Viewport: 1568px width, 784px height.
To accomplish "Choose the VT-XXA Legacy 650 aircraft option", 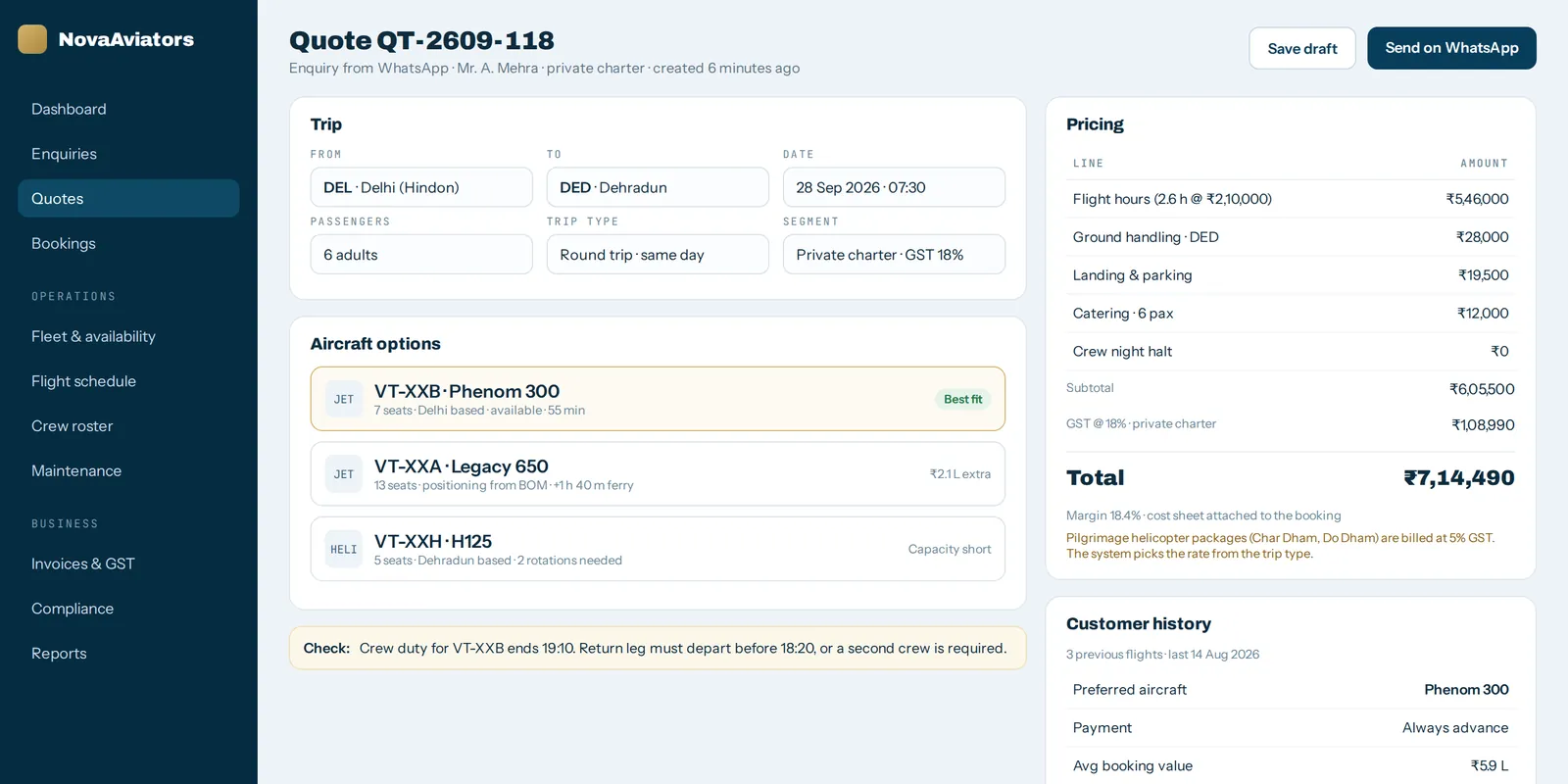I will coord(658,474).
